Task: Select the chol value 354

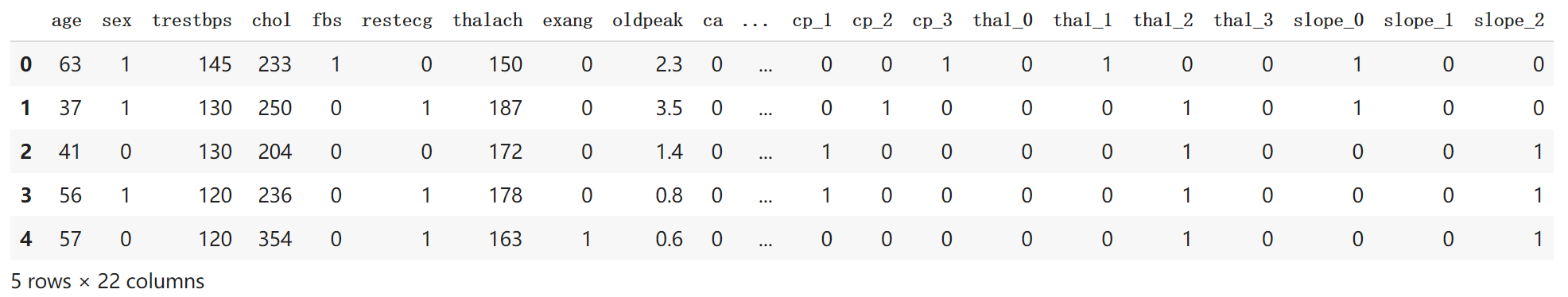Action: pos(274,239)
